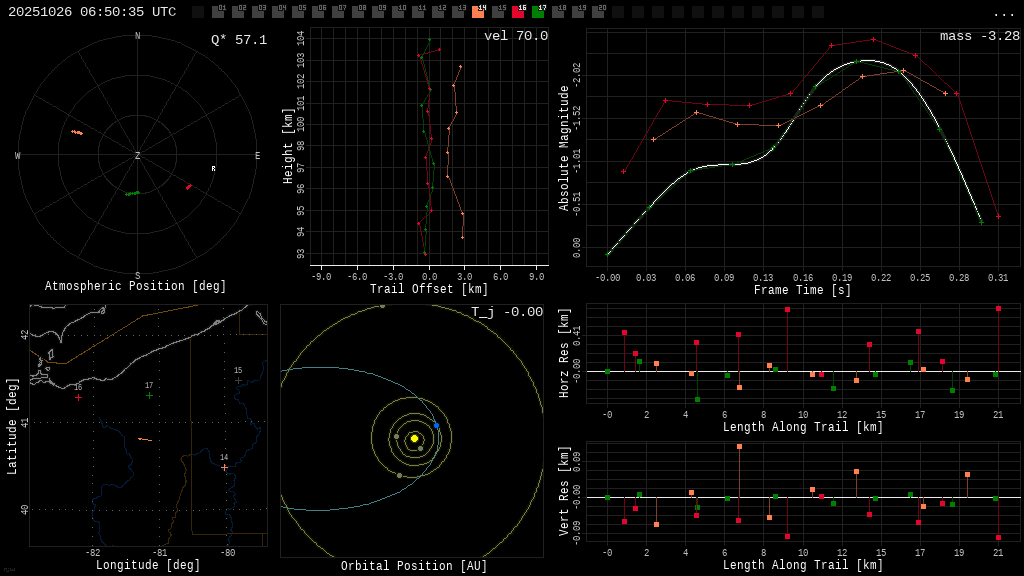Click the blue Earth marker on orbit

tap(436, 425)
